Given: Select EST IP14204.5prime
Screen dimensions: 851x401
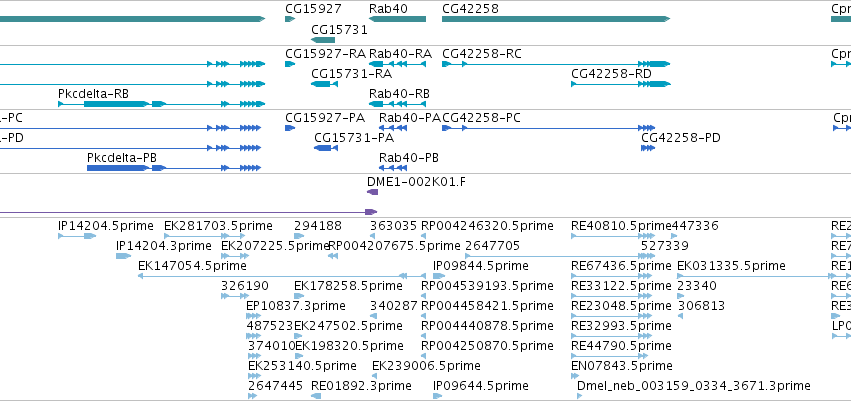Looking at the screenshot, I should click(x=77, y=235).
